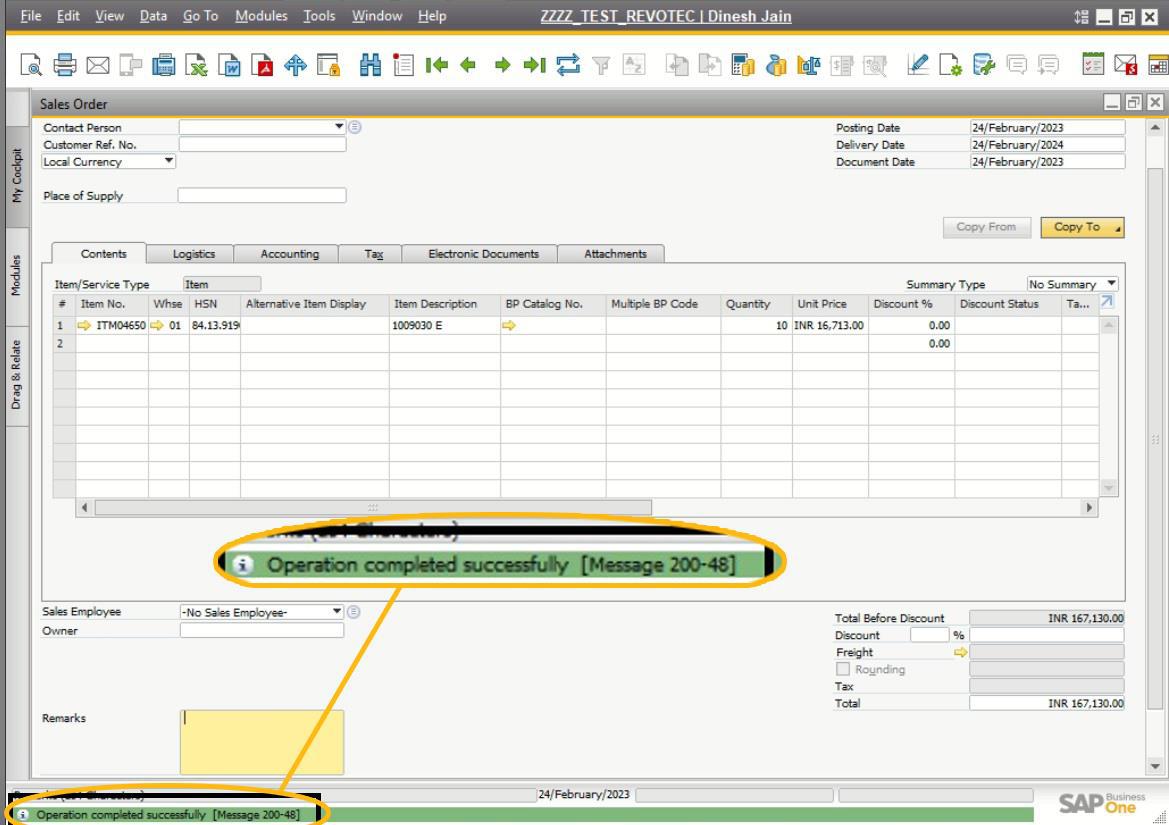This screenshot has height=825, width=1169.
Task: Open the Calendar checklist toolbar icon
Action: (1093, 64)
